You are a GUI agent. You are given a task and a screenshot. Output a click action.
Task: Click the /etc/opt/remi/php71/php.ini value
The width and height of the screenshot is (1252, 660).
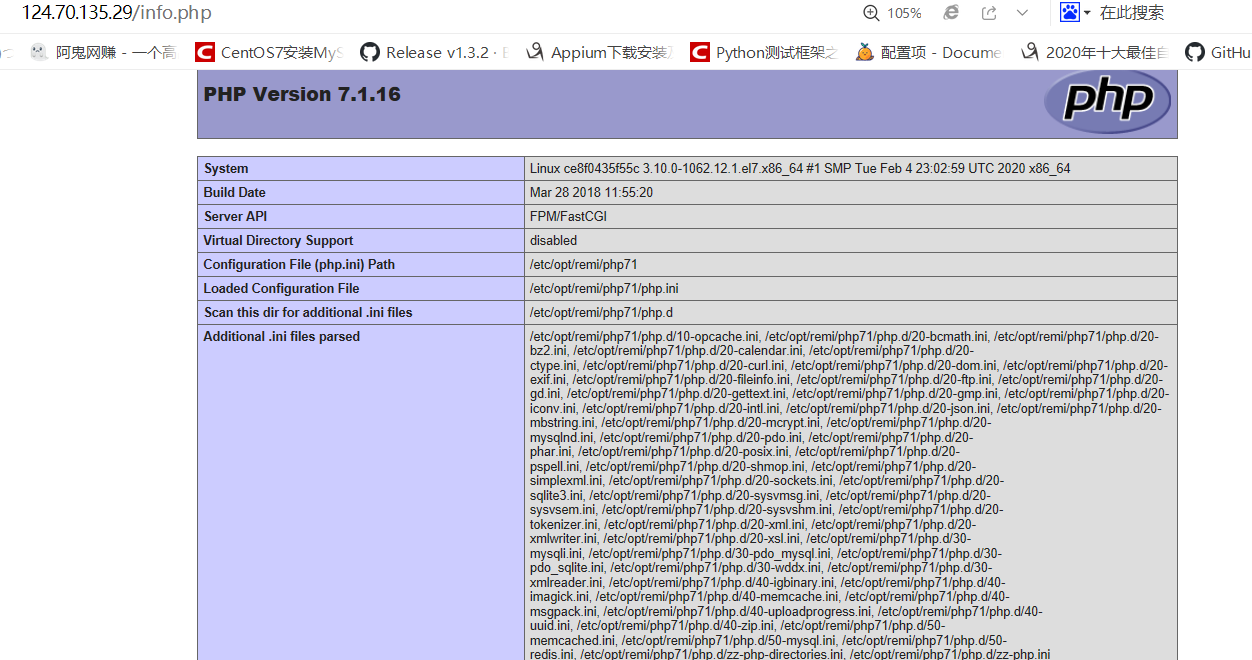[x=604, y=288]
